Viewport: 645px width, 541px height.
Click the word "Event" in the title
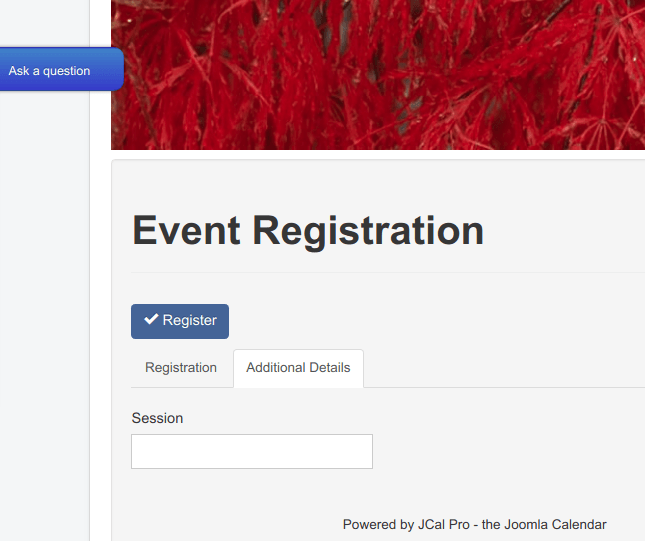click(x=186, y=230)
